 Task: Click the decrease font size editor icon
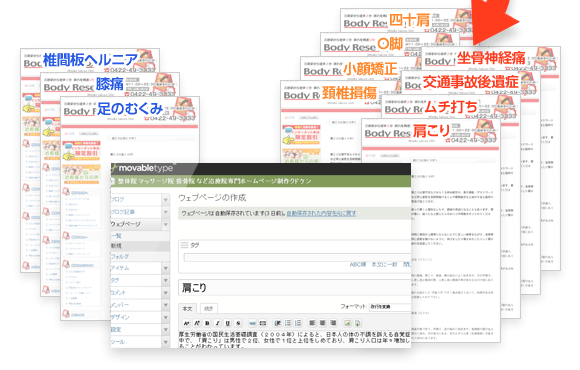coord(186,323)
